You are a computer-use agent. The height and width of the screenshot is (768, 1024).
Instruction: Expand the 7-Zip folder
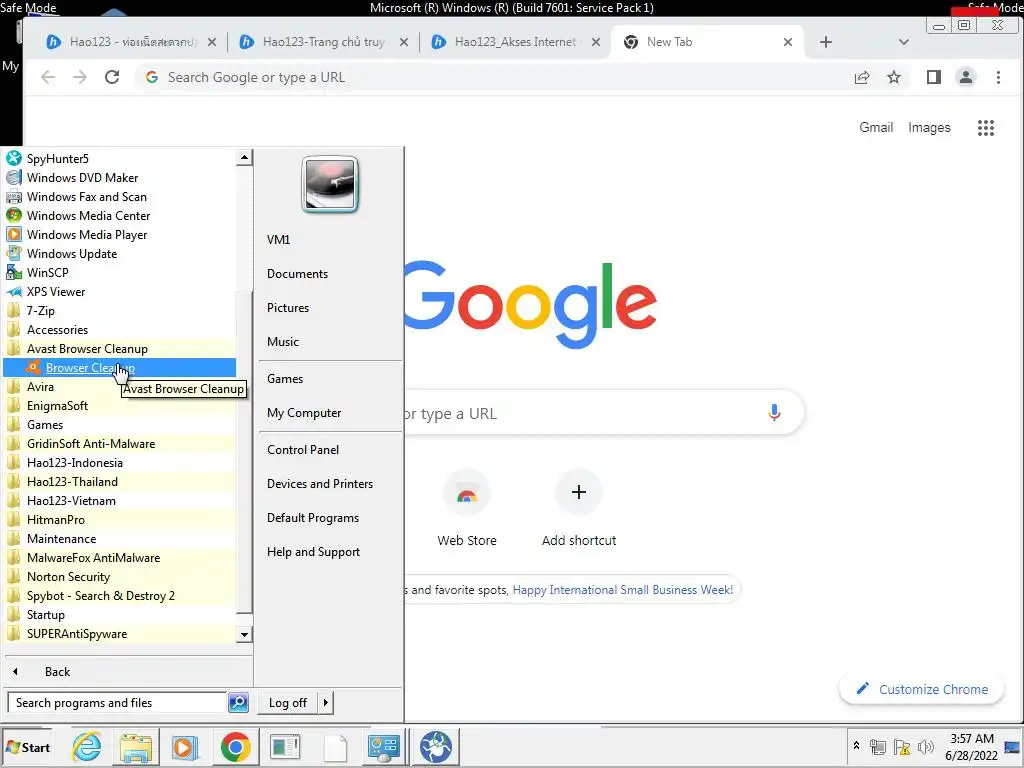40,311
